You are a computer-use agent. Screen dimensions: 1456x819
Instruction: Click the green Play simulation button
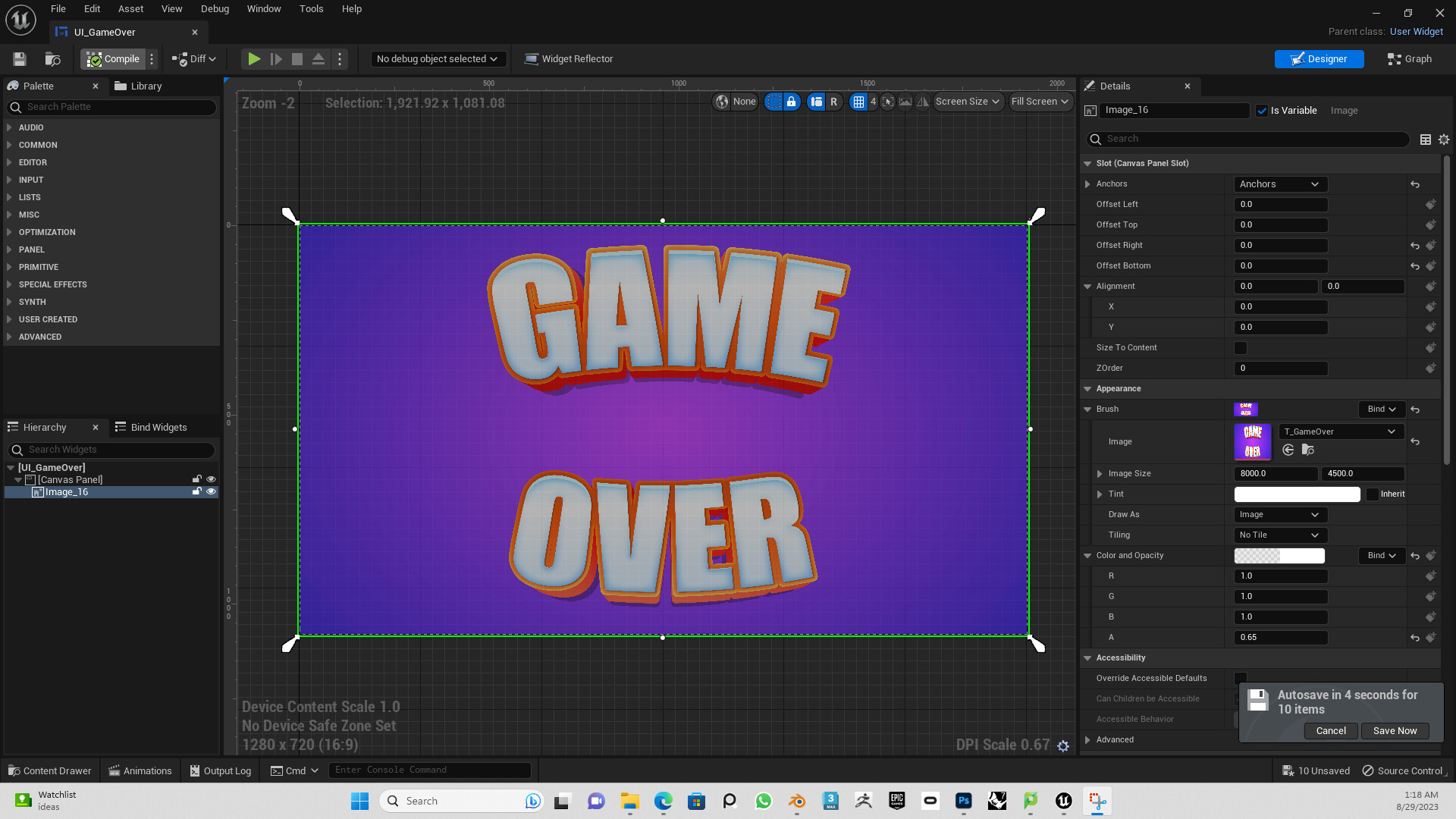coord(254,59)
